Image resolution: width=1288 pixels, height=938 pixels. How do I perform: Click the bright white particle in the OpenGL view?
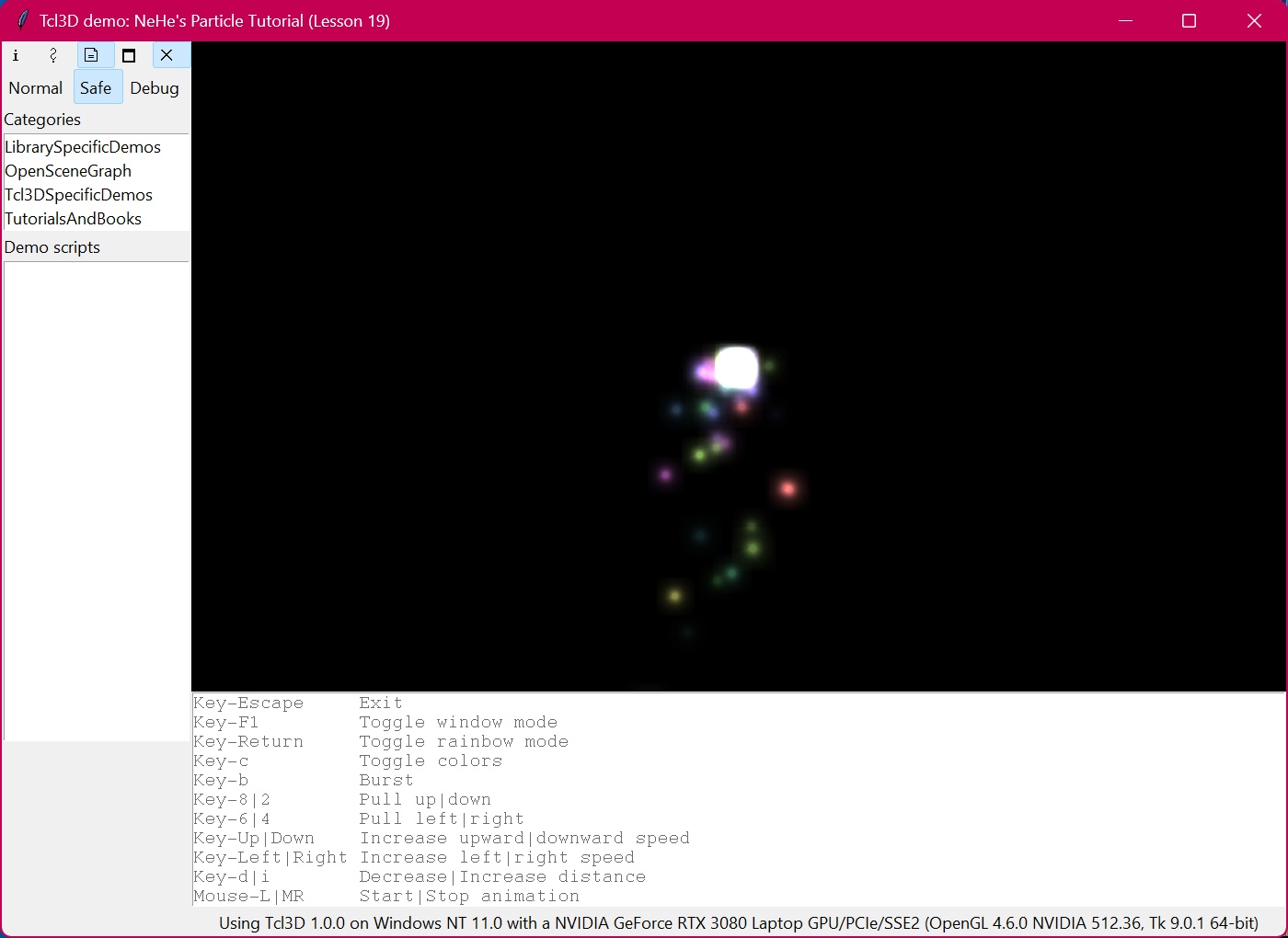coord(736,369)
